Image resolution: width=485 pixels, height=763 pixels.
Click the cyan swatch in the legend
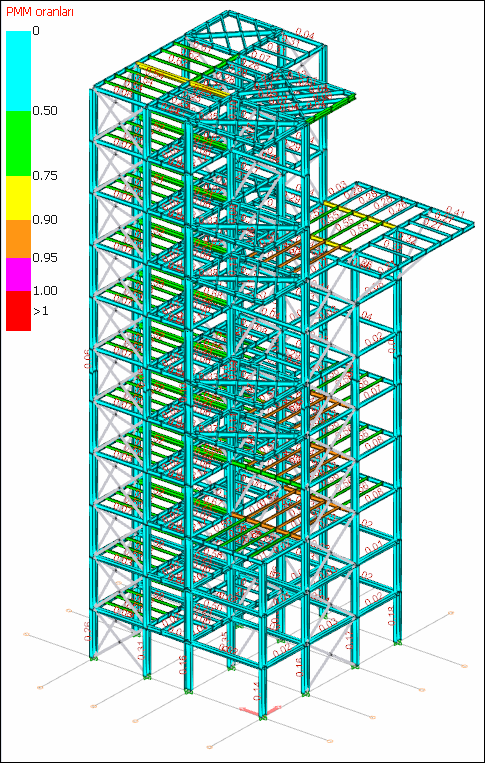(x=18, y=71)
